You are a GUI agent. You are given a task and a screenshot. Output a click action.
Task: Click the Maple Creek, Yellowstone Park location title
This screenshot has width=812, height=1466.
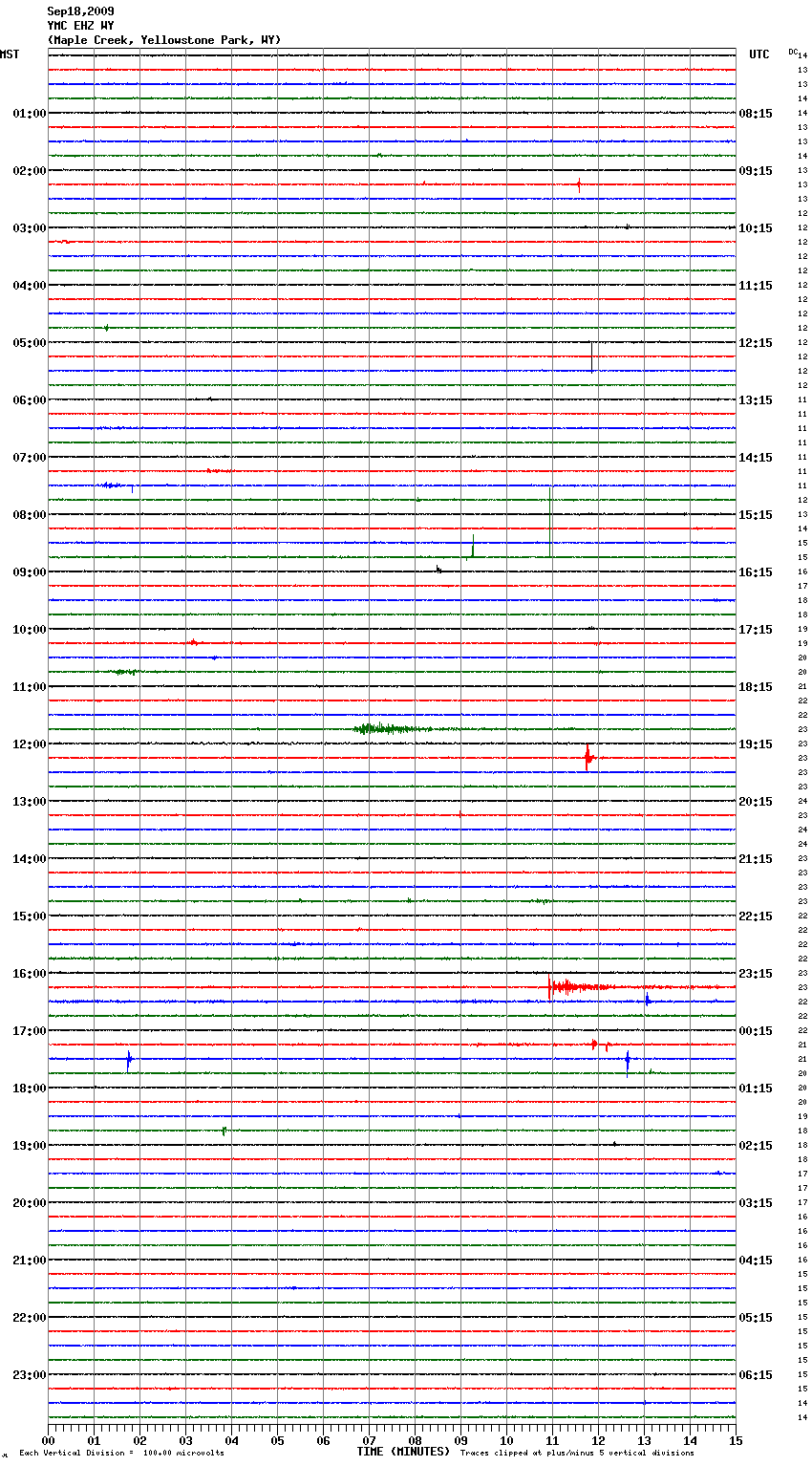pos(164,40)
